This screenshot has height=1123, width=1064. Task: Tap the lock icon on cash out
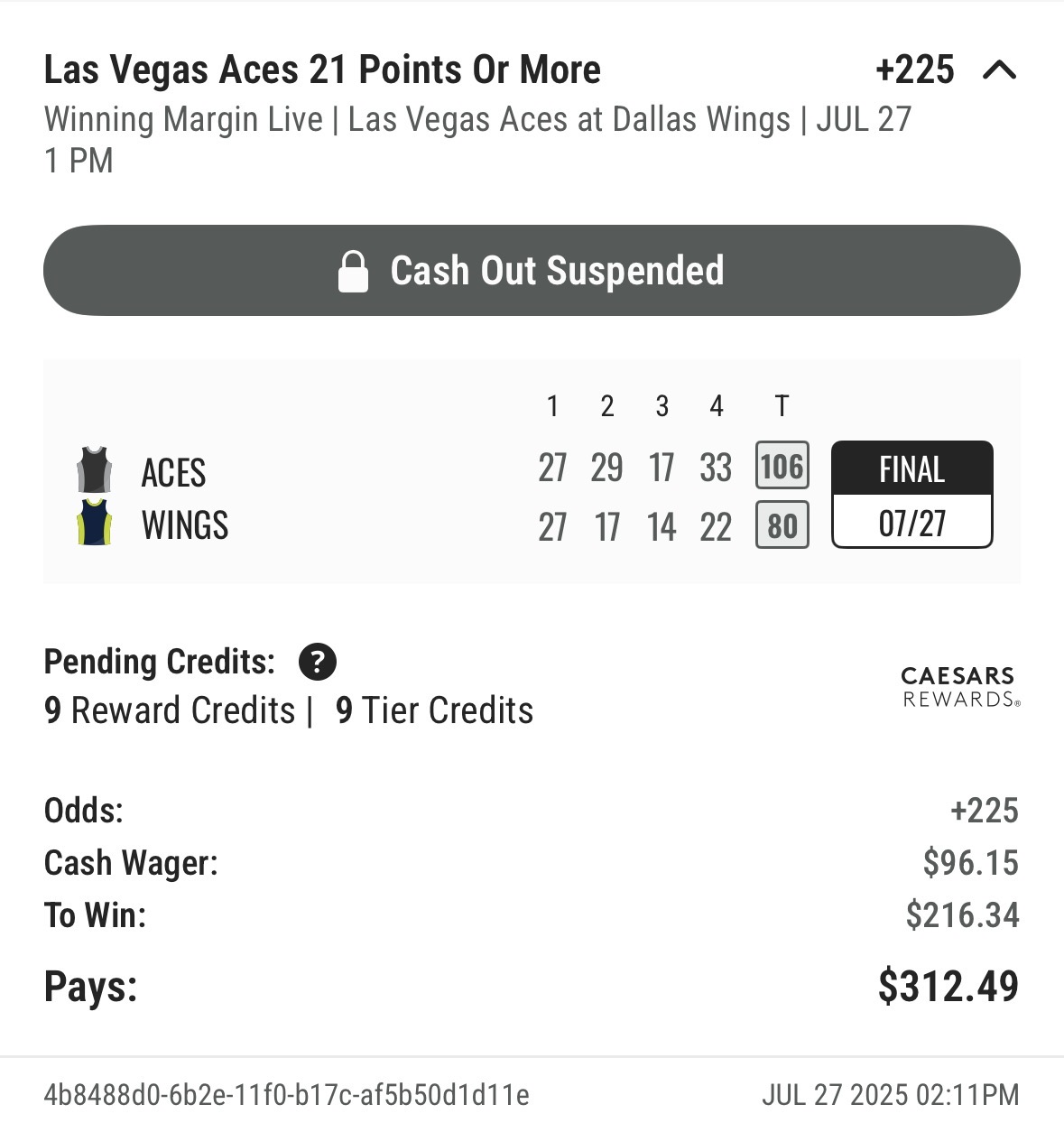[353, 271]
